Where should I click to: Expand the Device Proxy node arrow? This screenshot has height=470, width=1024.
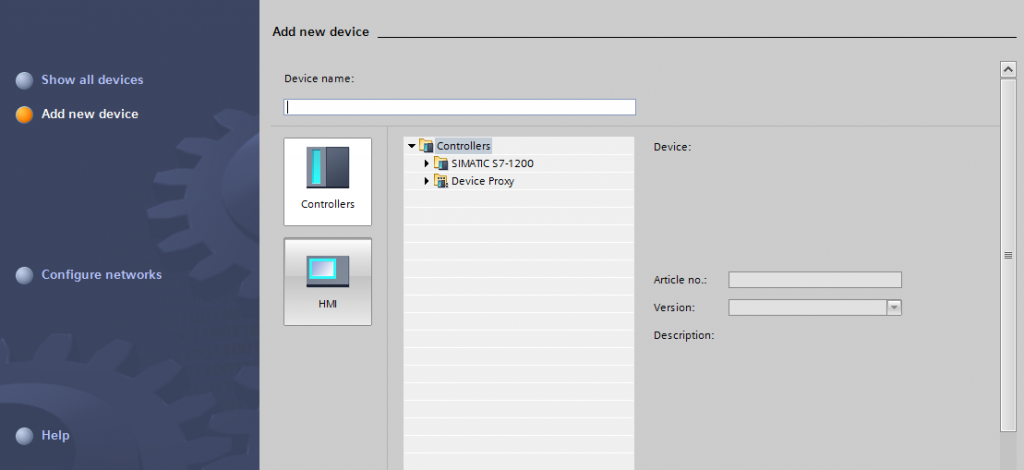click(x=427, y=181)
